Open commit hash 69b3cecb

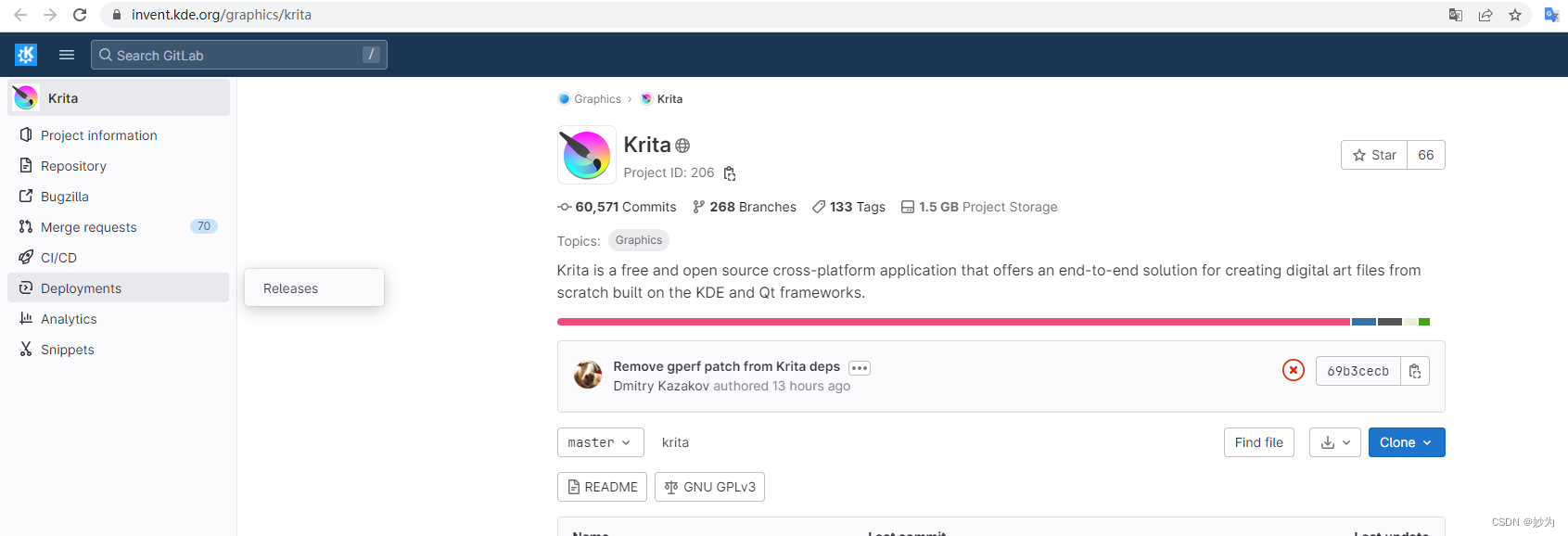tap(1358, 371)
